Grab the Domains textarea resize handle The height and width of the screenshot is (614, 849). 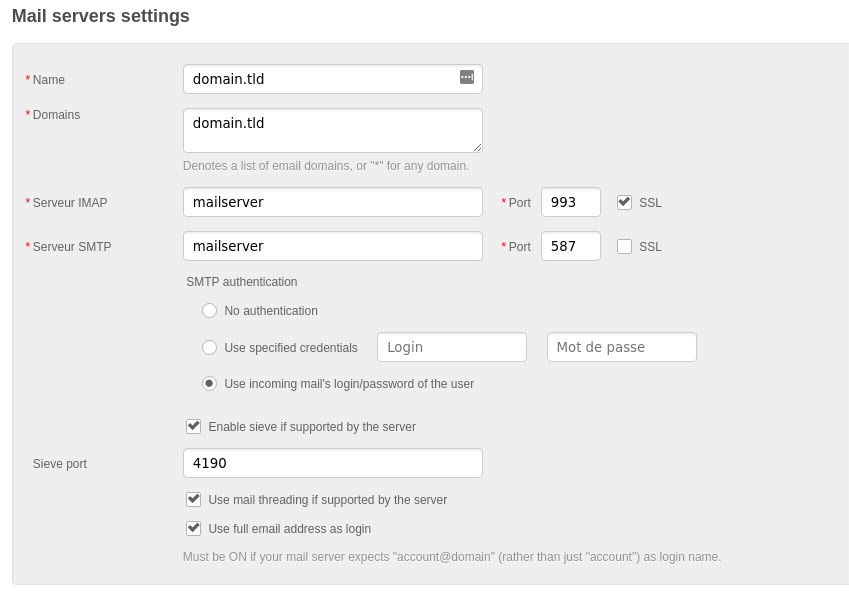pos(477,147)
